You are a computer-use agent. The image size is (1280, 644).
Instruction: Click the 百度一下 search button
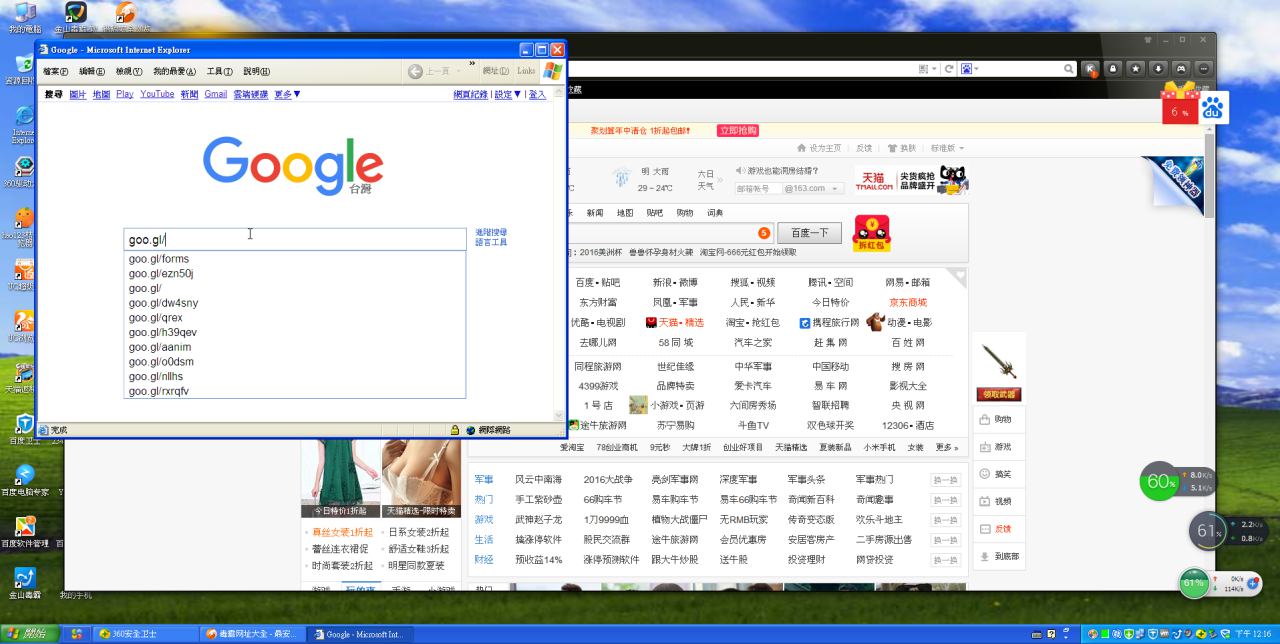pos(809,233)
